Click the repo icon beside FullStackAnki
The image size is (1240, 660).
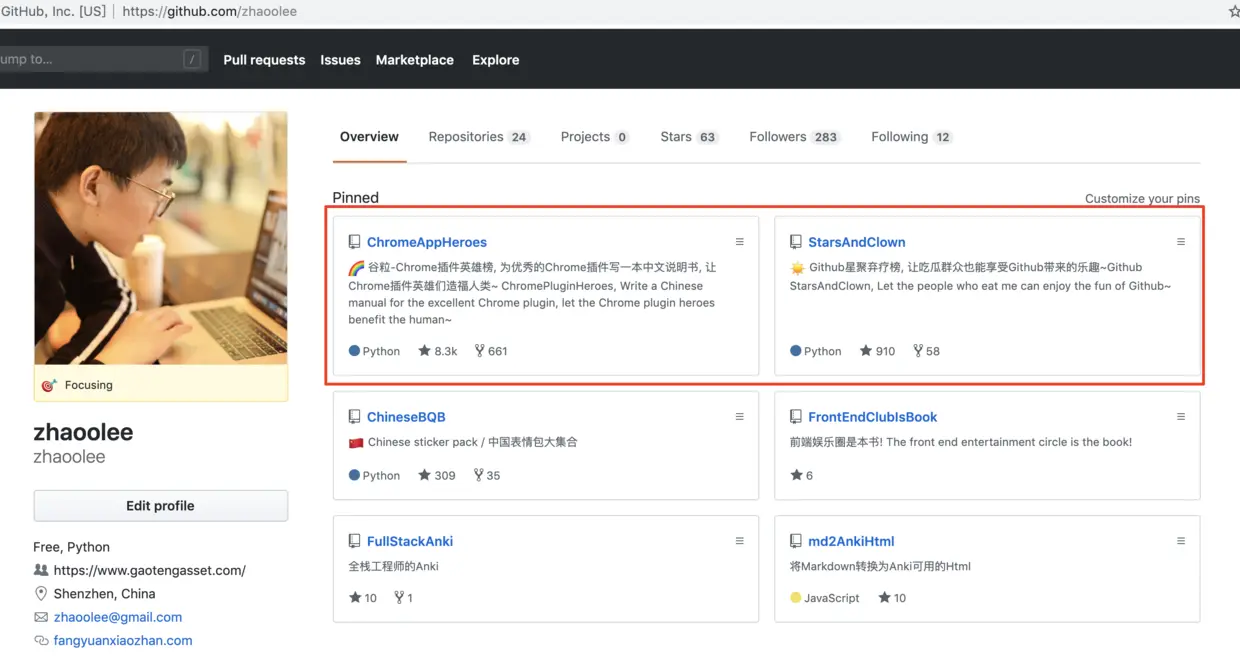pos(354,541)
